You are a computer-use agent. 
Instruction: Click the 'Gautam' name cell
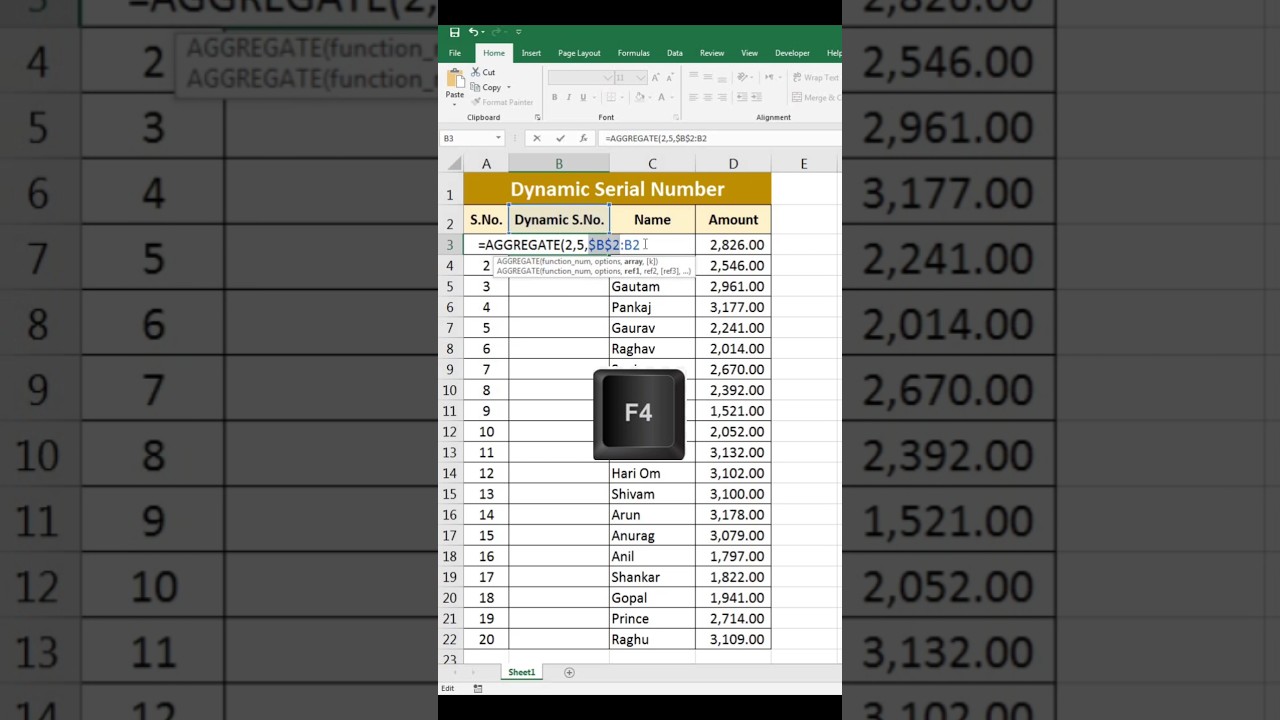click(652, 286)
